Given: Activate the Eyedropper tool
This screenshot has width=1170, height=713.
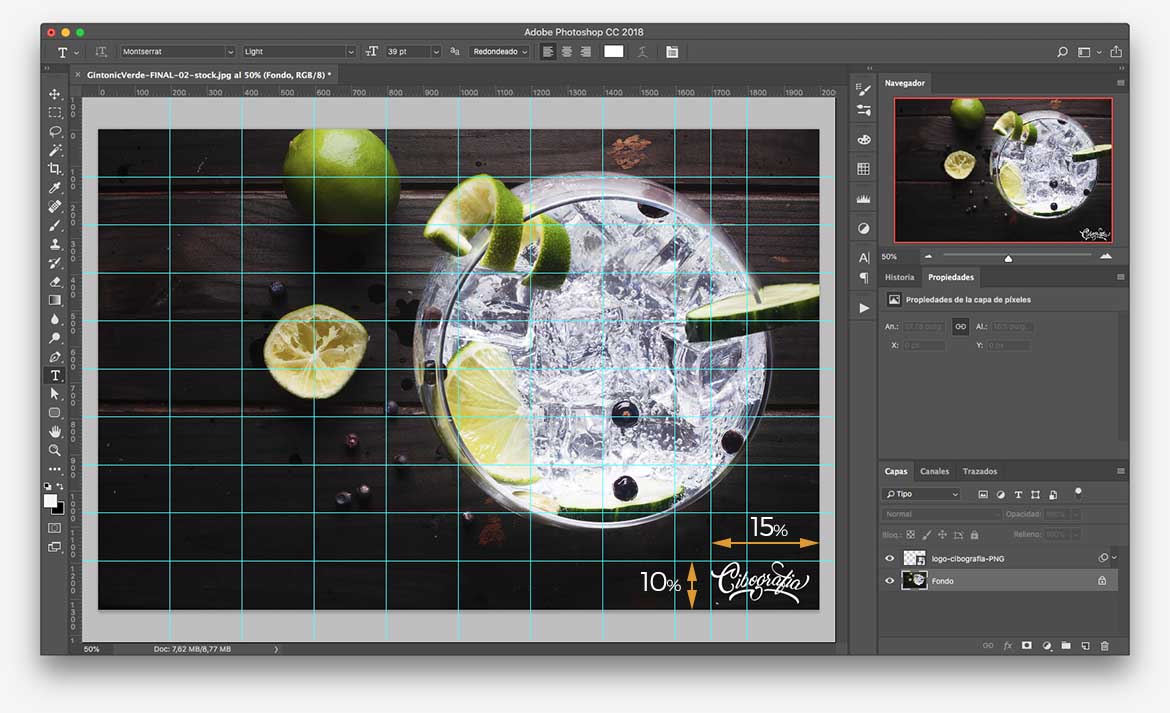Looking at the screenshot, I should point(55,188).
